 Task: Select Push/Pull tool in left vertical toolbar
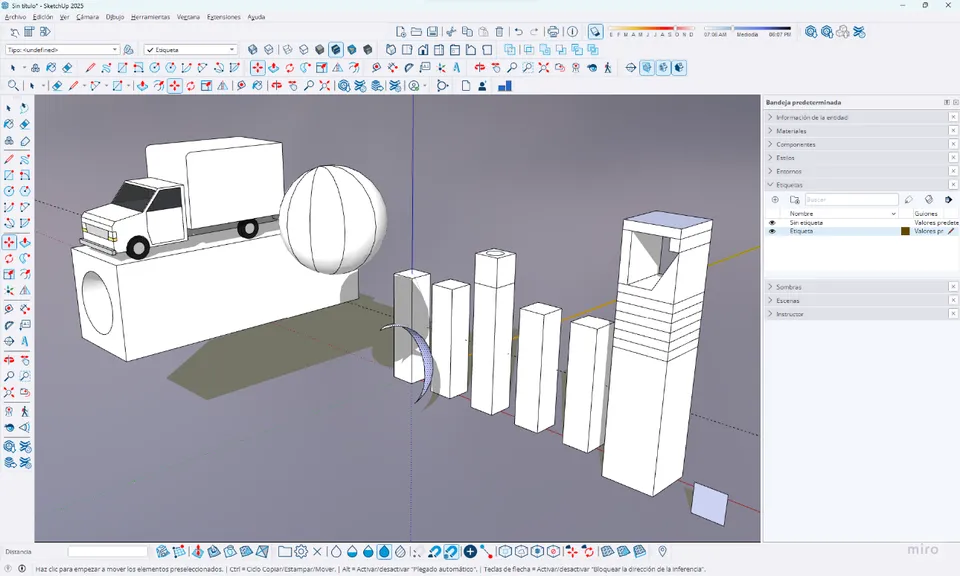[24, 242]
